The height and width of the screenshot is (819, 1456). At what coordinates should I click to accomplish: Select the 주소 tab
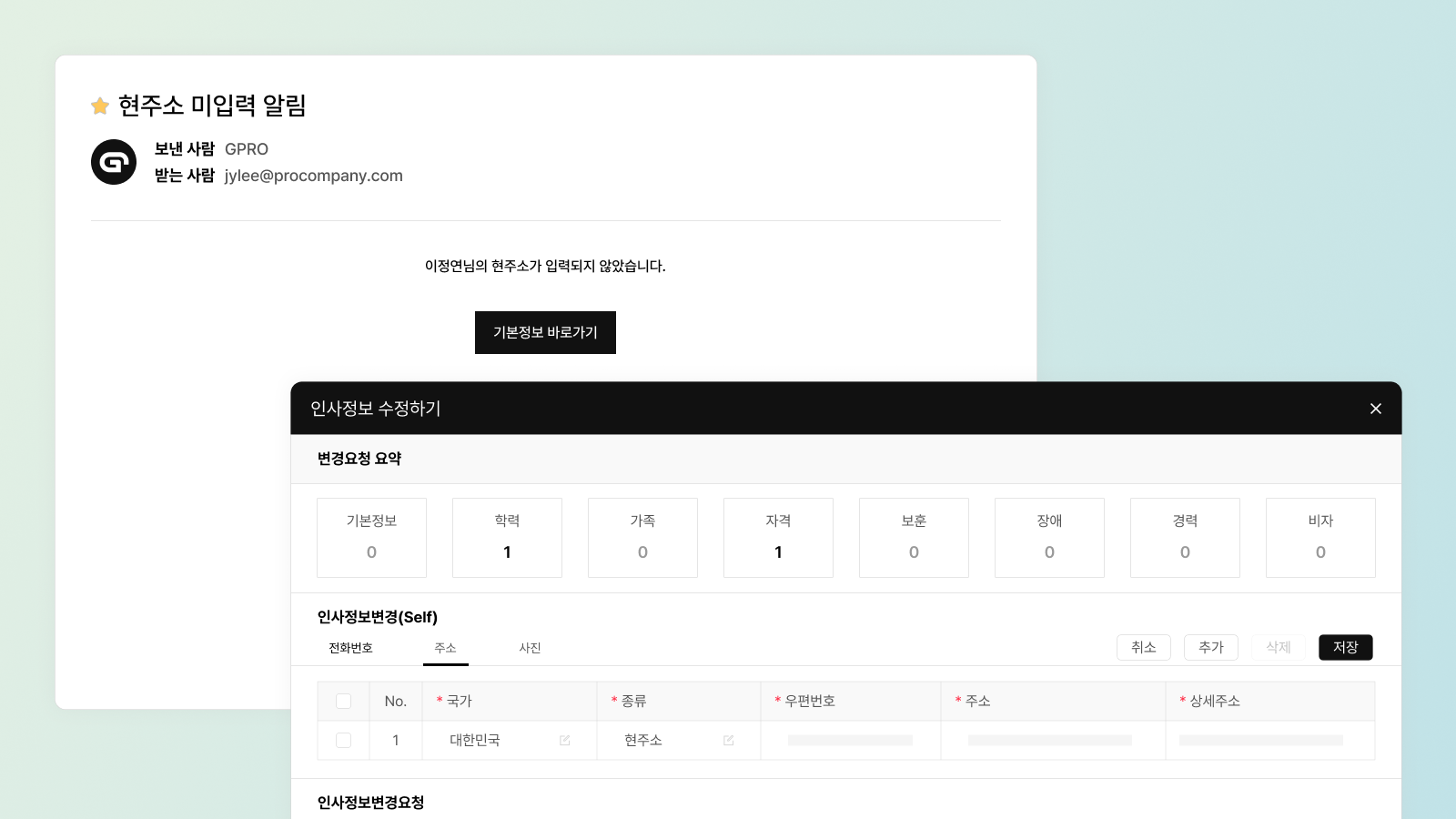(445, 648)
